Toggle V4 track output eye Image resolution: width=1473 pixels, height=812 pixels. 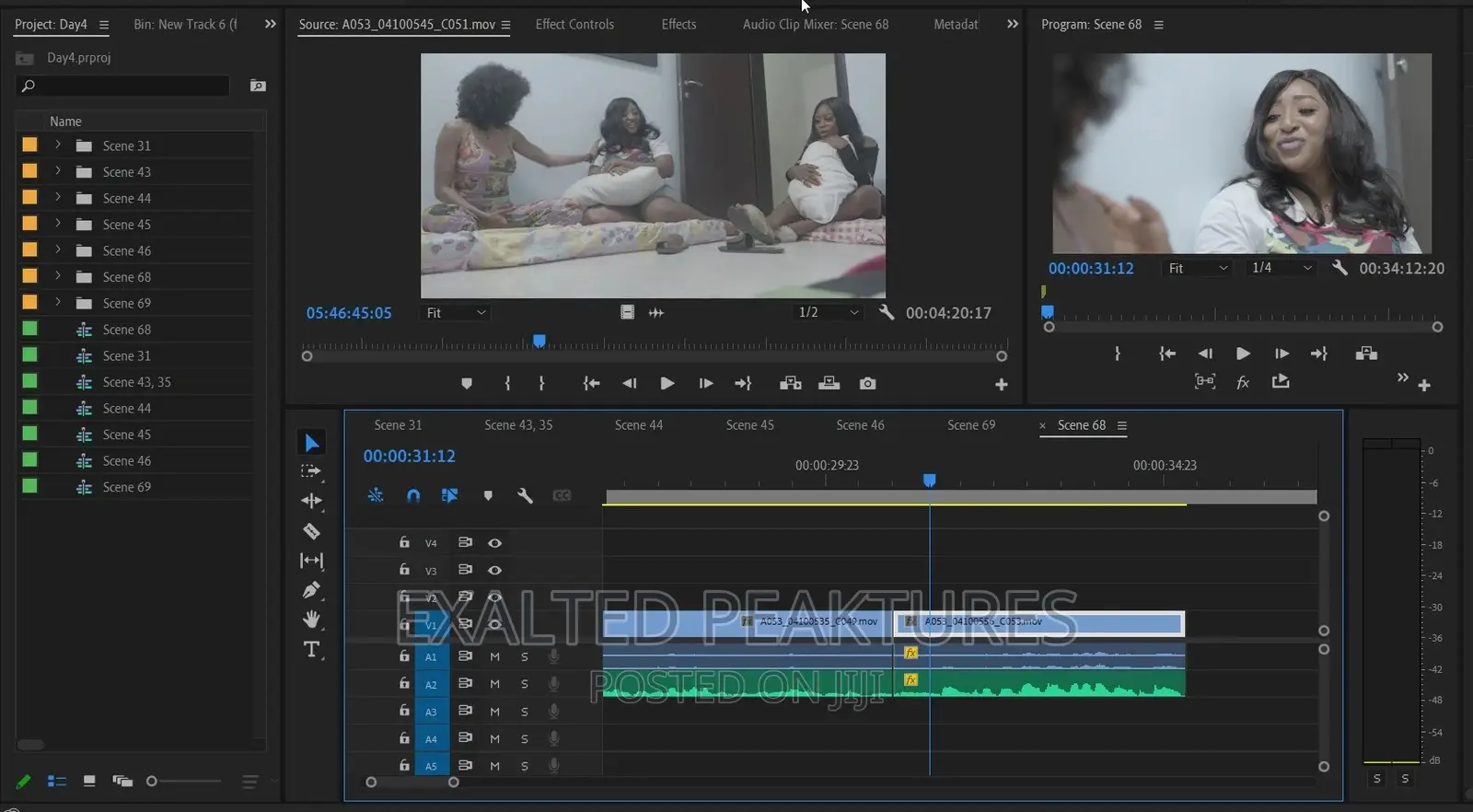pyautogui.click(x=494, y=543)
